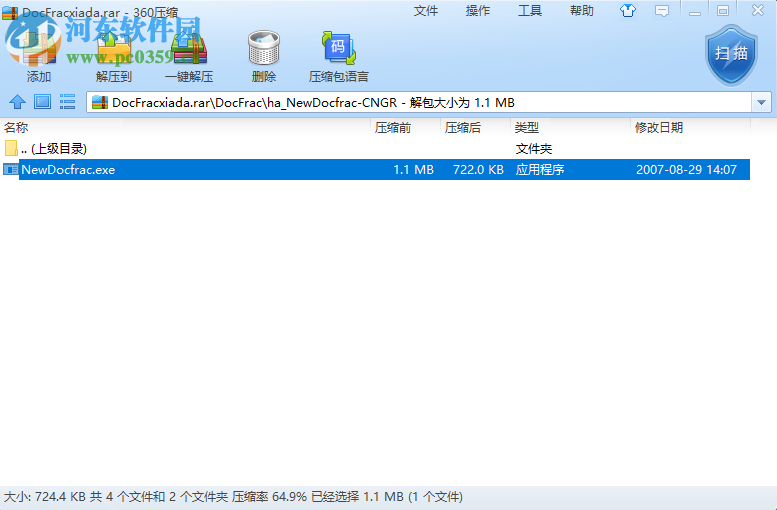
Task: Click the 722.0 KB compressed size cell
Action: tap(478, 170)
